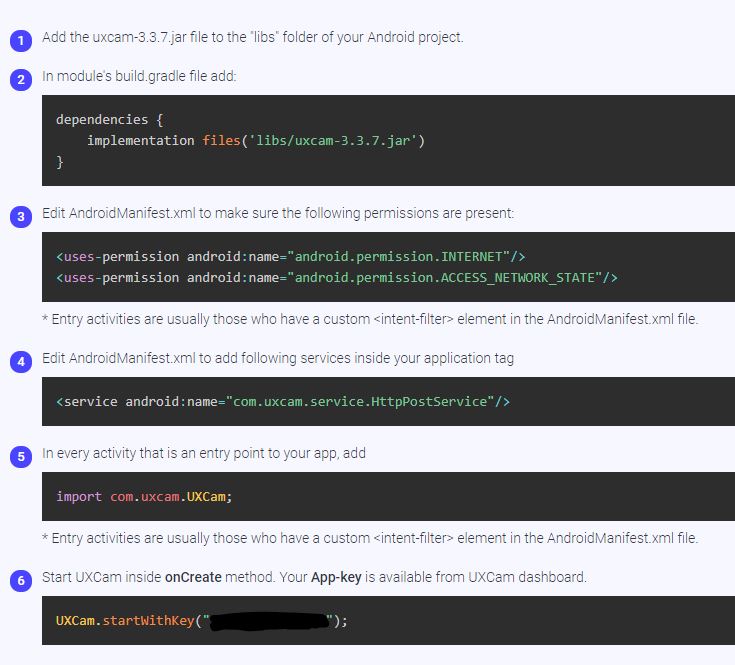Click the android.permission.INTERNET code line
Image resolution: width=735 pixels, height=665 pixels.
click(291, 257)
